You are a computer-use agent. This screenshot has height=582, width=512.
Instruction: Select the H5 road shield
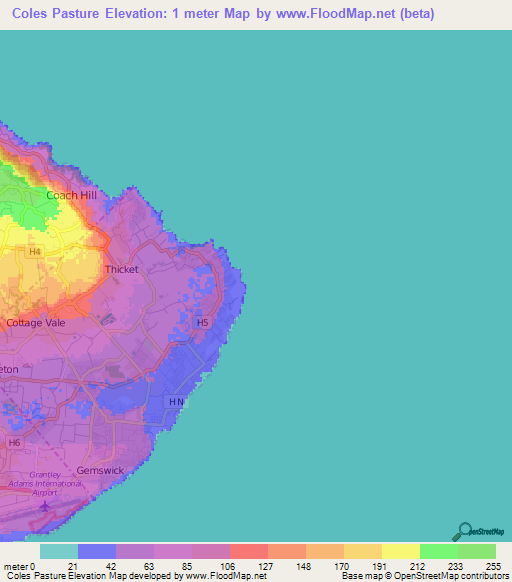pyautogui.click(x=202, y=322)
